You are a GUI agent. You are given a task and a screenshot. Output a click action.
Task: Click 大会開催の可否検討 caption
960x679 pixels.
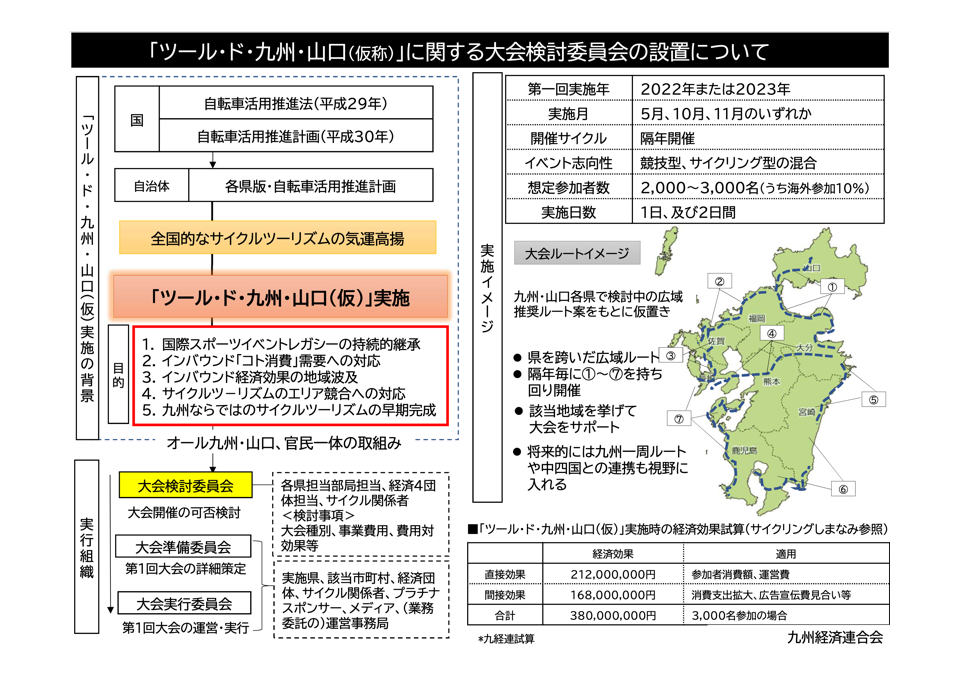point(184,513)
